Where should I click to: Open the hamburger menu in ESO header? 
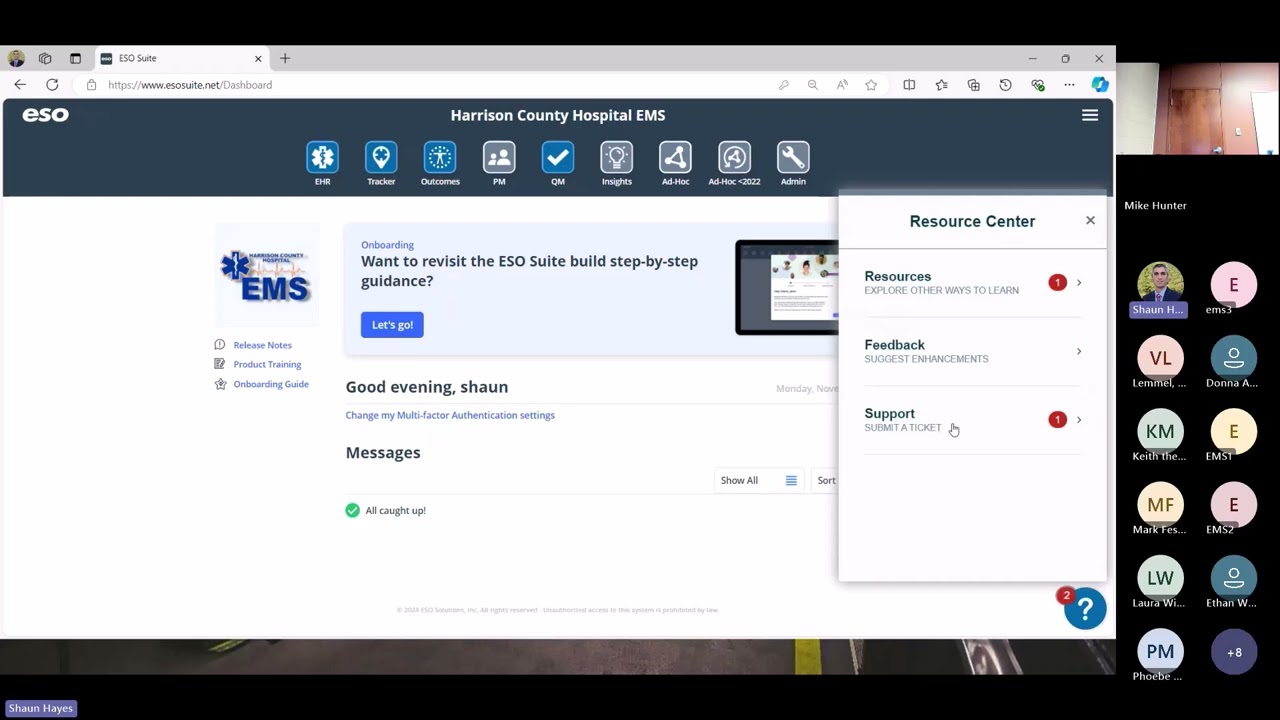point(1090,115)
